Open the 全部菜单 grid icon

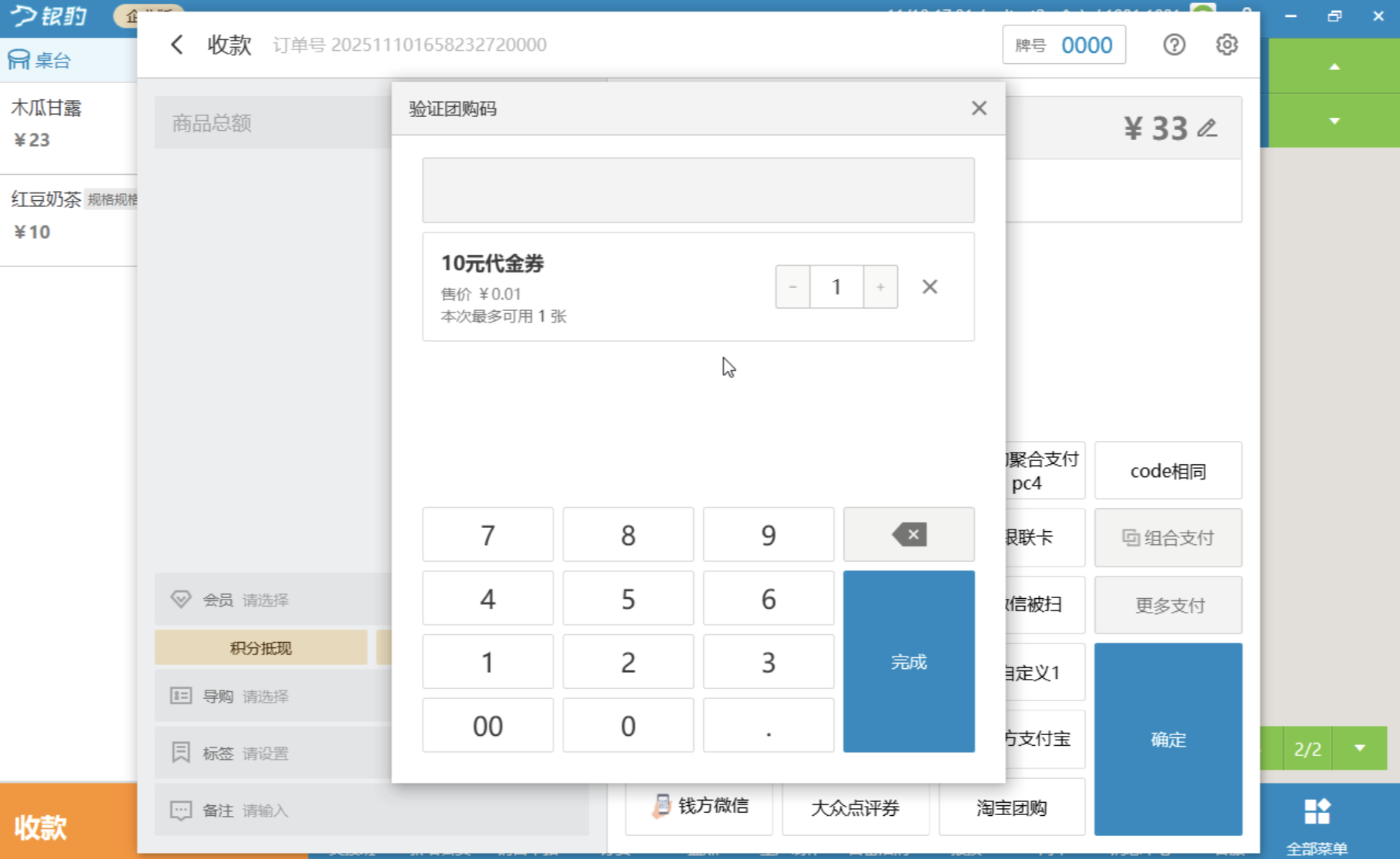[1316, 813]
